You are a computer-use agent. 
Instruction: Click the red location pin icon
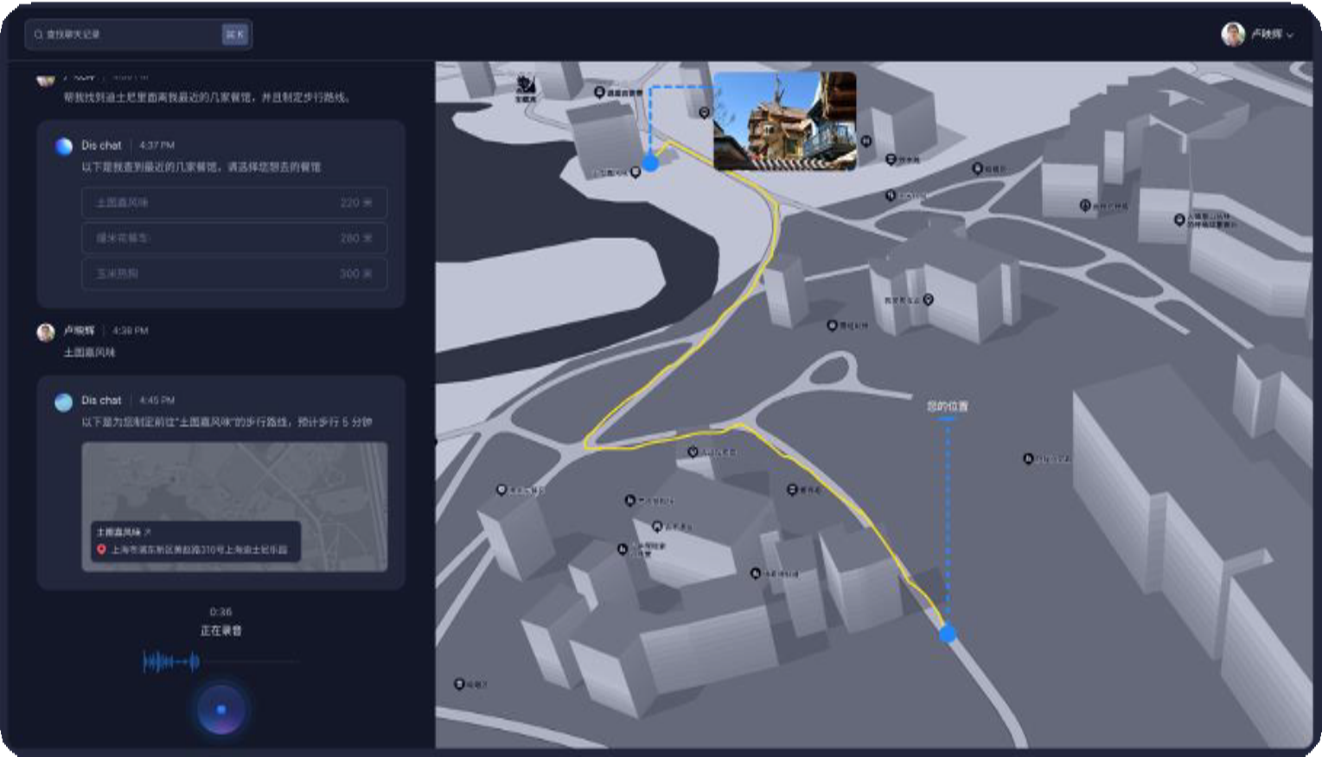[101, 550]
